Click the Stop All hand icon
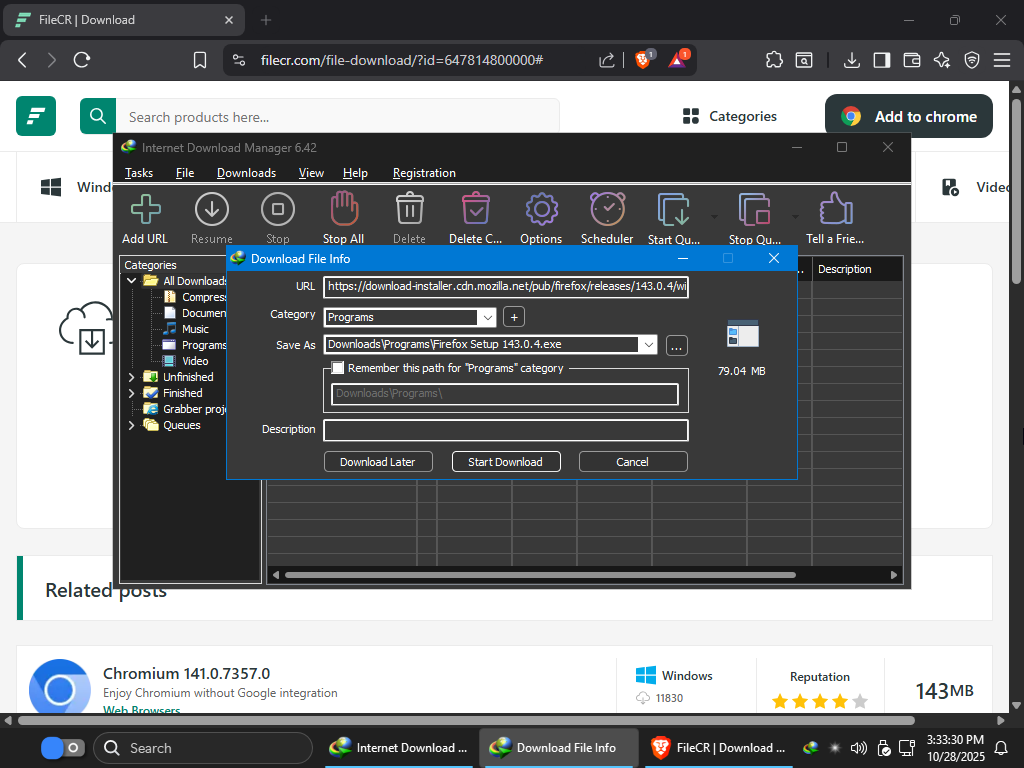Viewport: 1024px width, 768px height. [x=343, y=210]
